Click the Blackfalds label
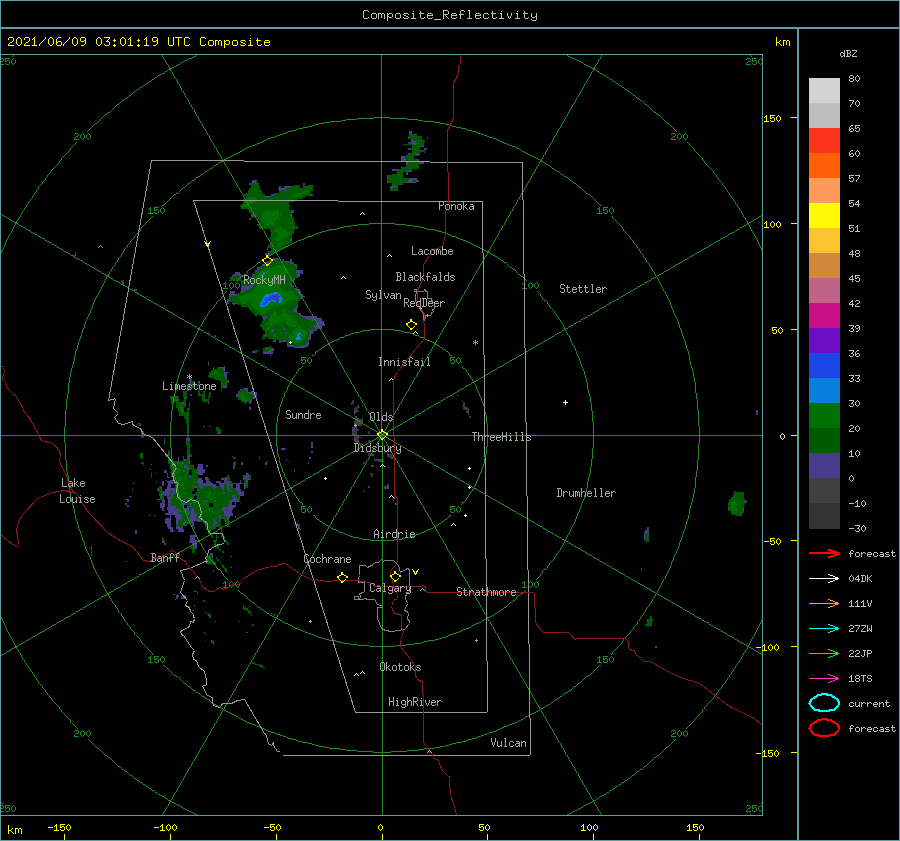This screenshot has height=841, width=900. (425, 277)
